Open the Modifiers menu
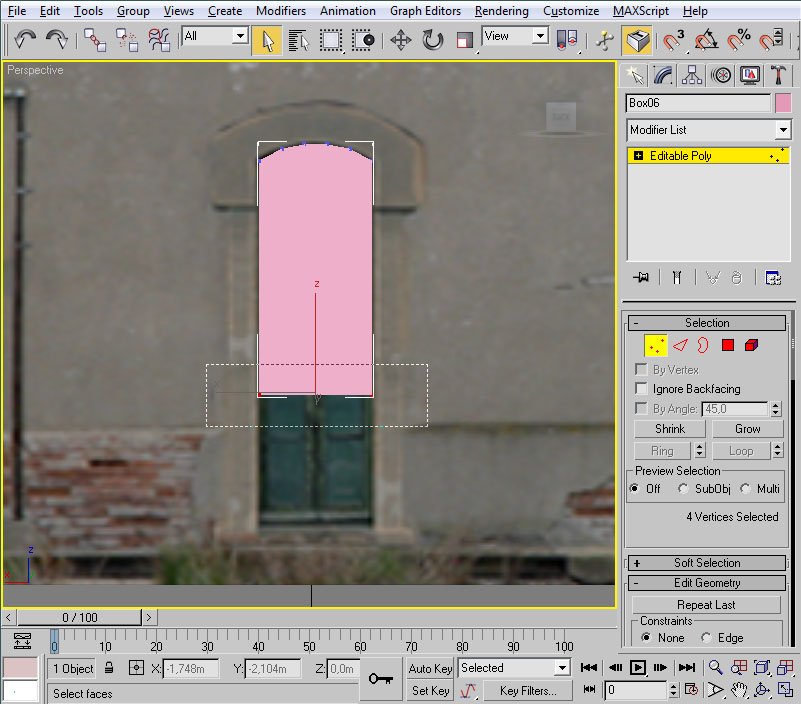The image size is (801, 704). click(281, 11)
